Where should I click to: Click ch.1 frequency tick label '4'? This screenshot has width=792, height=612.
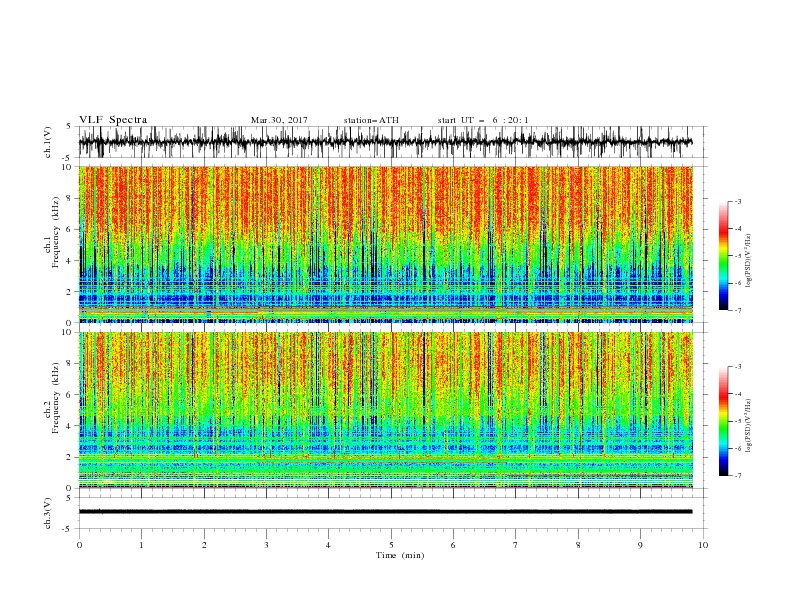[70, 261]
